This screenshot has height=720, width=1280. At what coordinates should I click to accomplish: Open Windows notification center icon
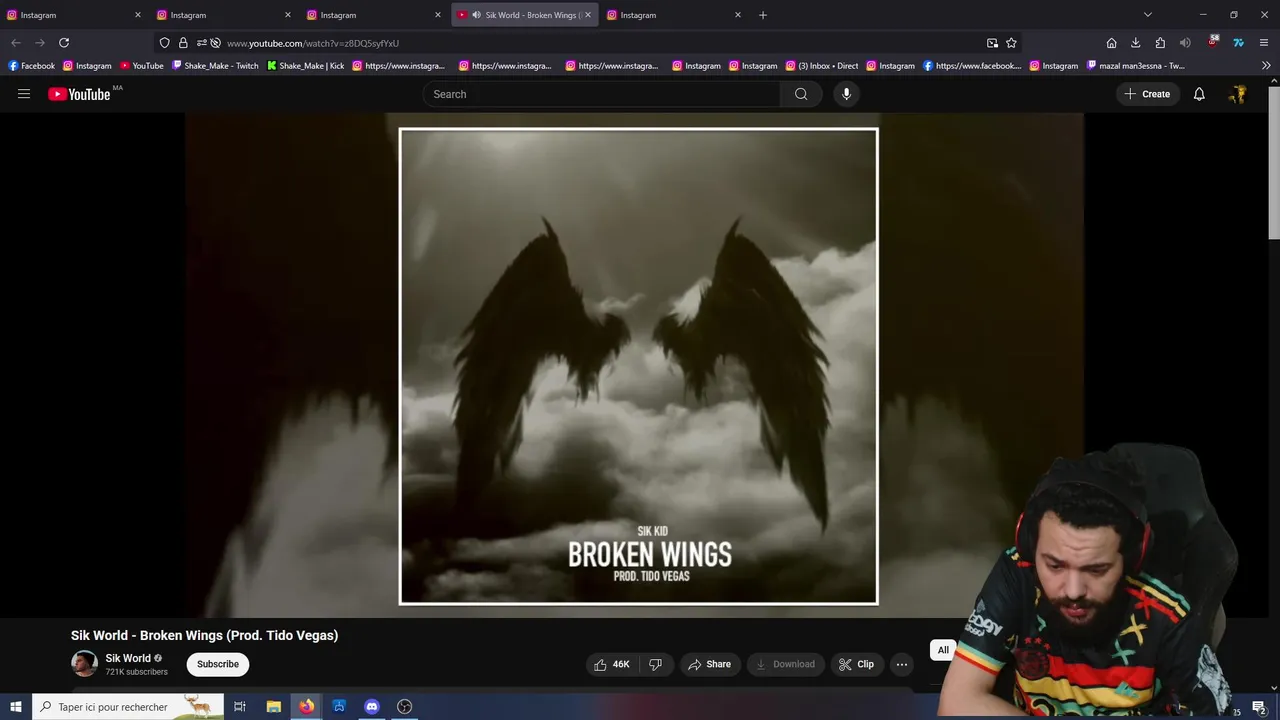click(1259, 708)
